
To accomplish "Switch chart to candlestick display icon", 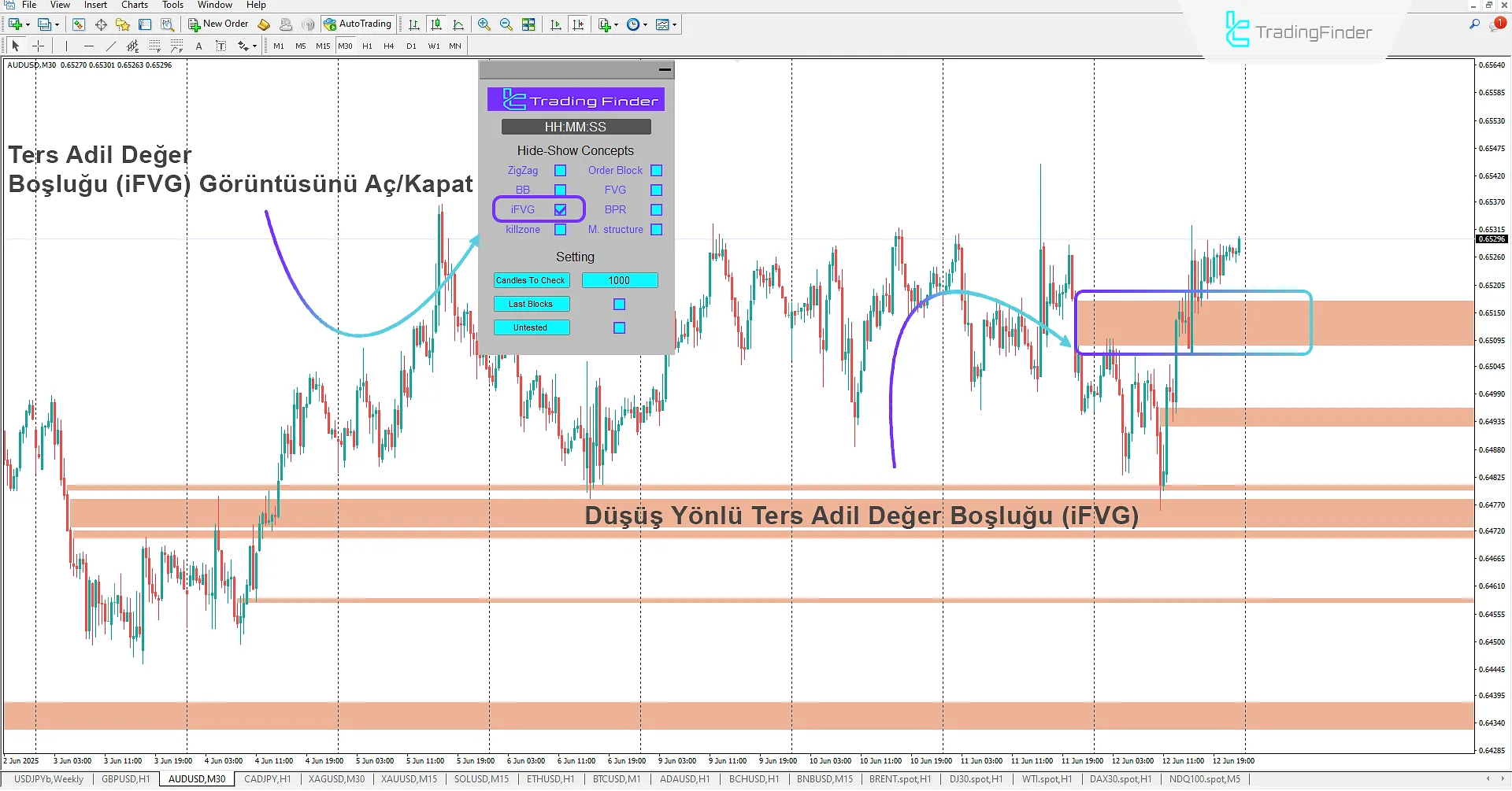I will click(x=436, y=25).
